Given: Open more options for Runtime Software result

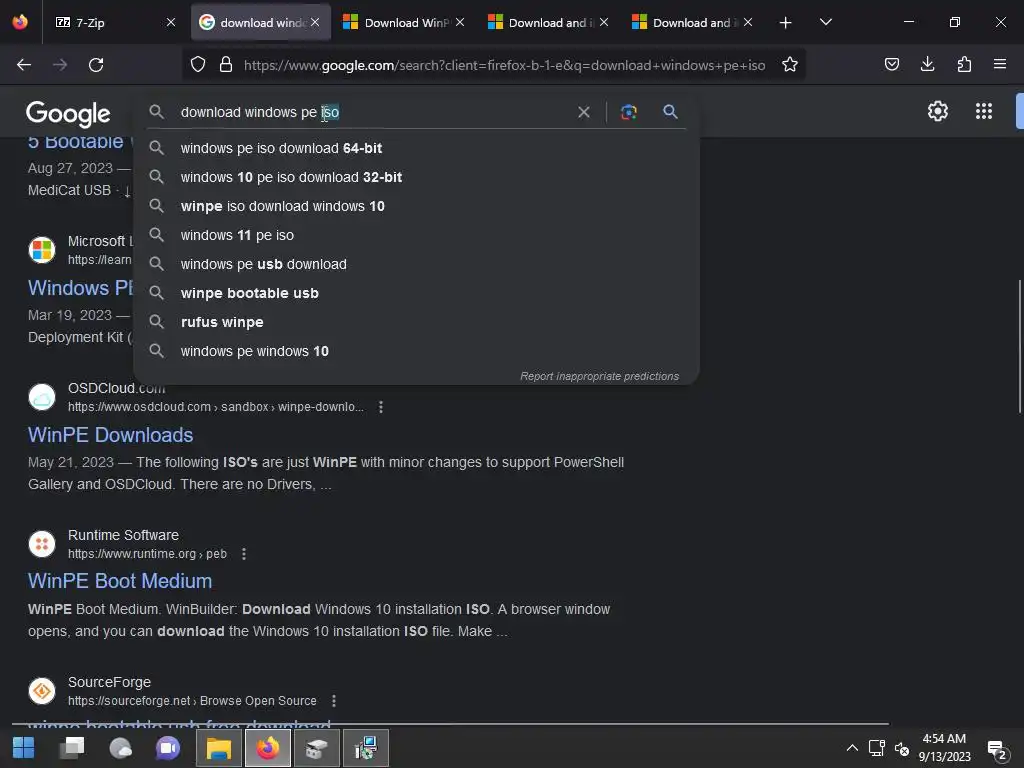Looking at the screenshot, I should click(x=244, y=554).
